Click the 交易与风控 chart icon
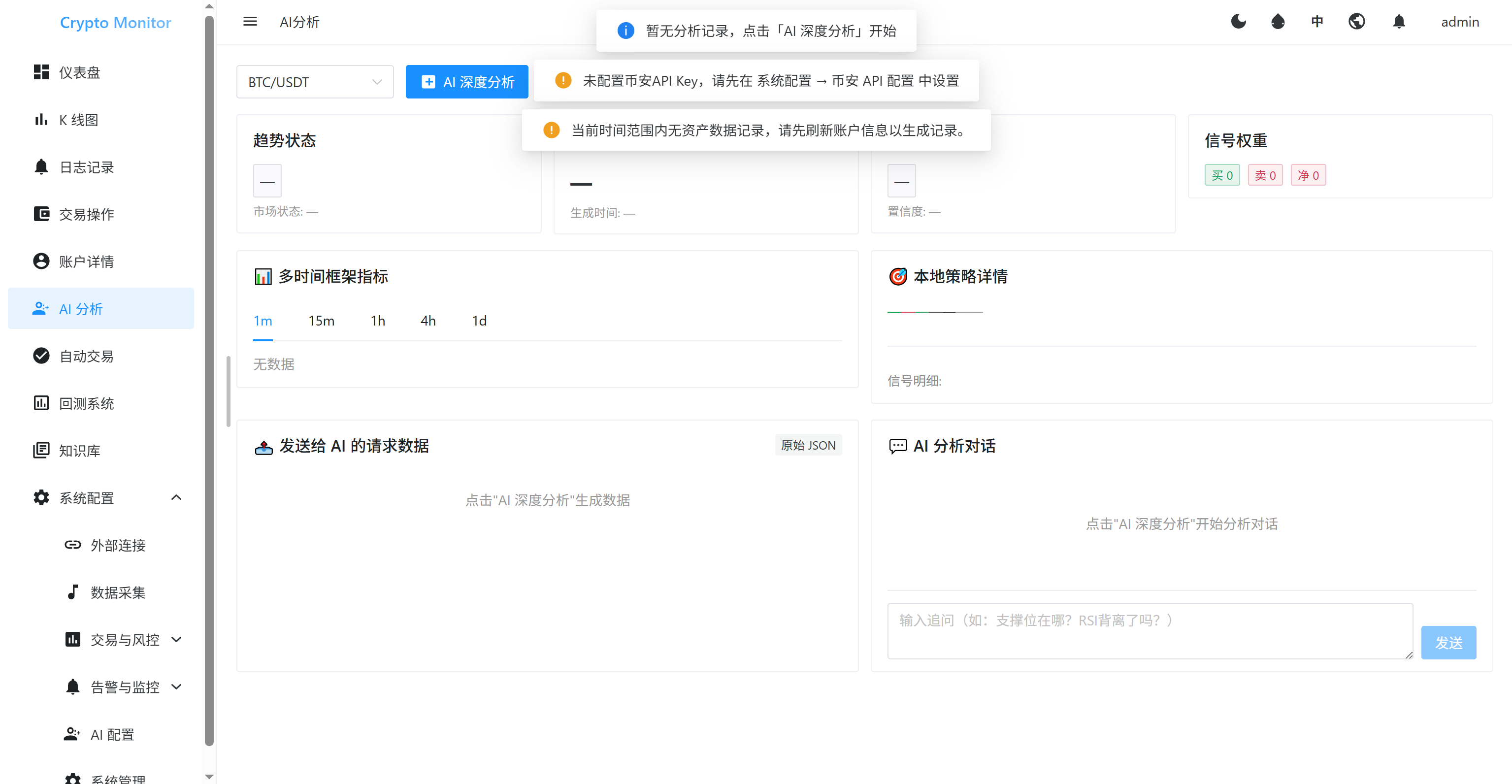The width and height of the screenshot is (1512, 784). click(x=73, y=639)
